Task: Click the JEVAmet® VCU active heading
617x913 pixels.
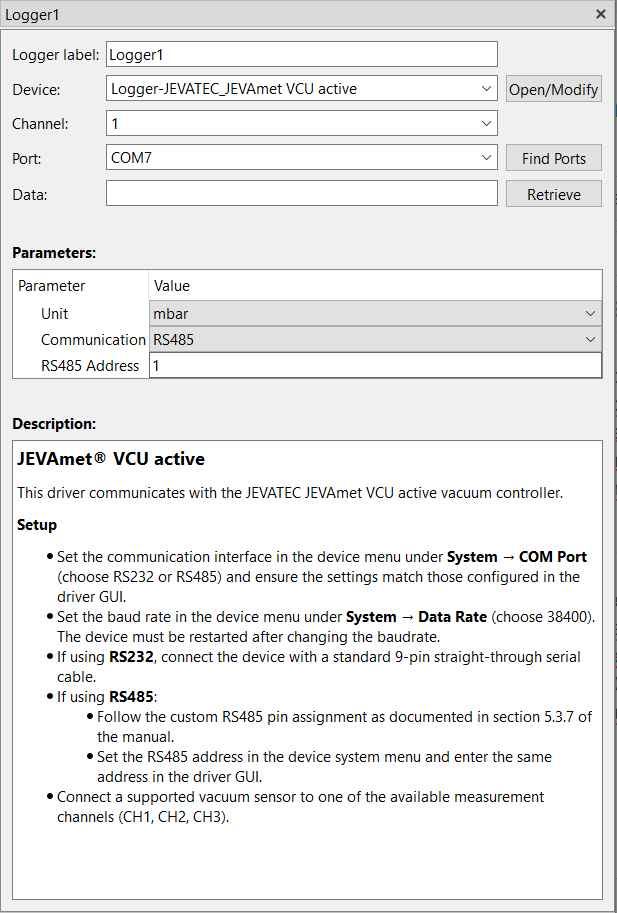Action: coord(111,459)
